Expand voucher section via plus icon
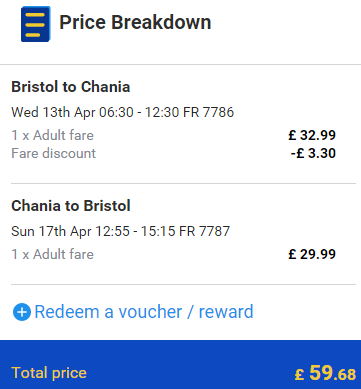 coord(22,312)
